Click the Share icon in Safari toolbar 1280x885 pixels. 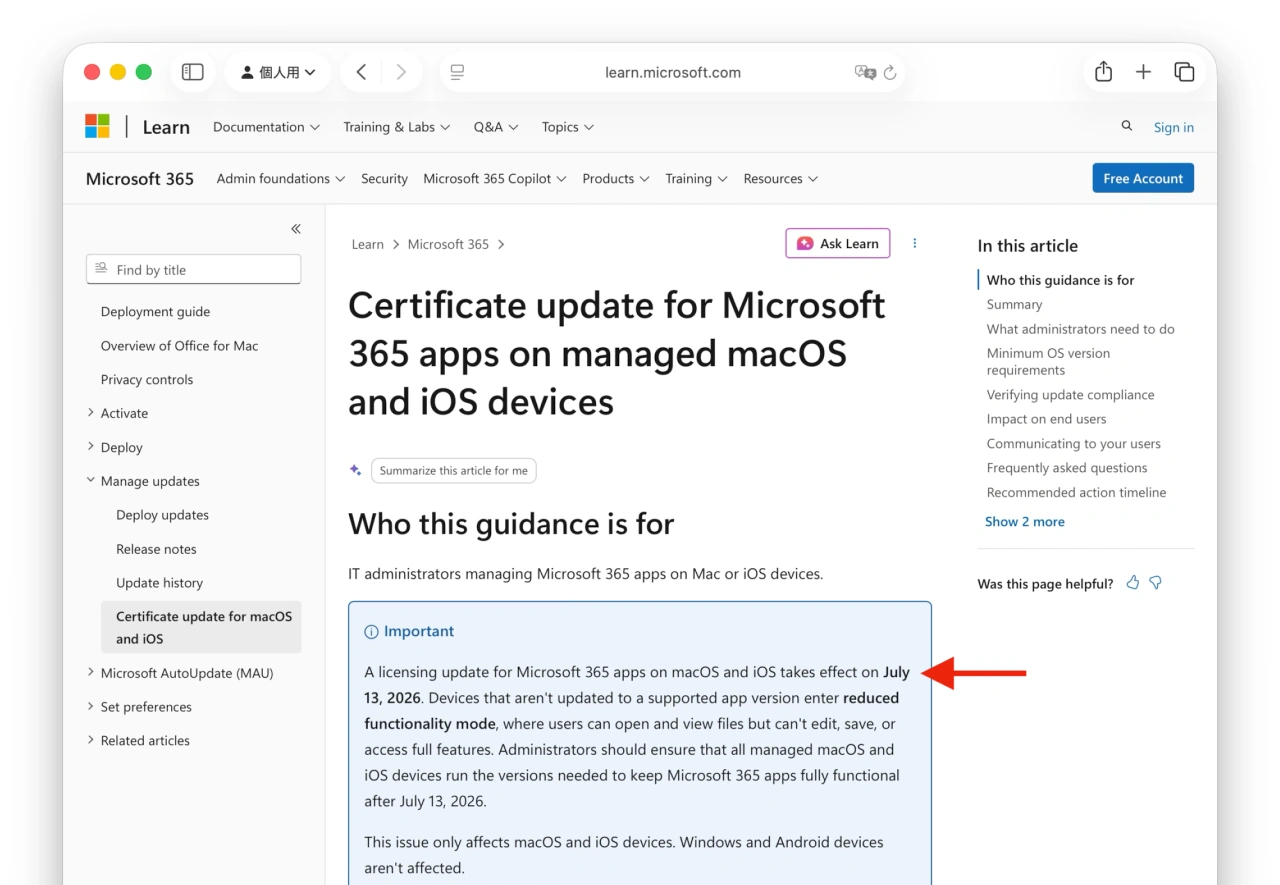(1103, 72)
